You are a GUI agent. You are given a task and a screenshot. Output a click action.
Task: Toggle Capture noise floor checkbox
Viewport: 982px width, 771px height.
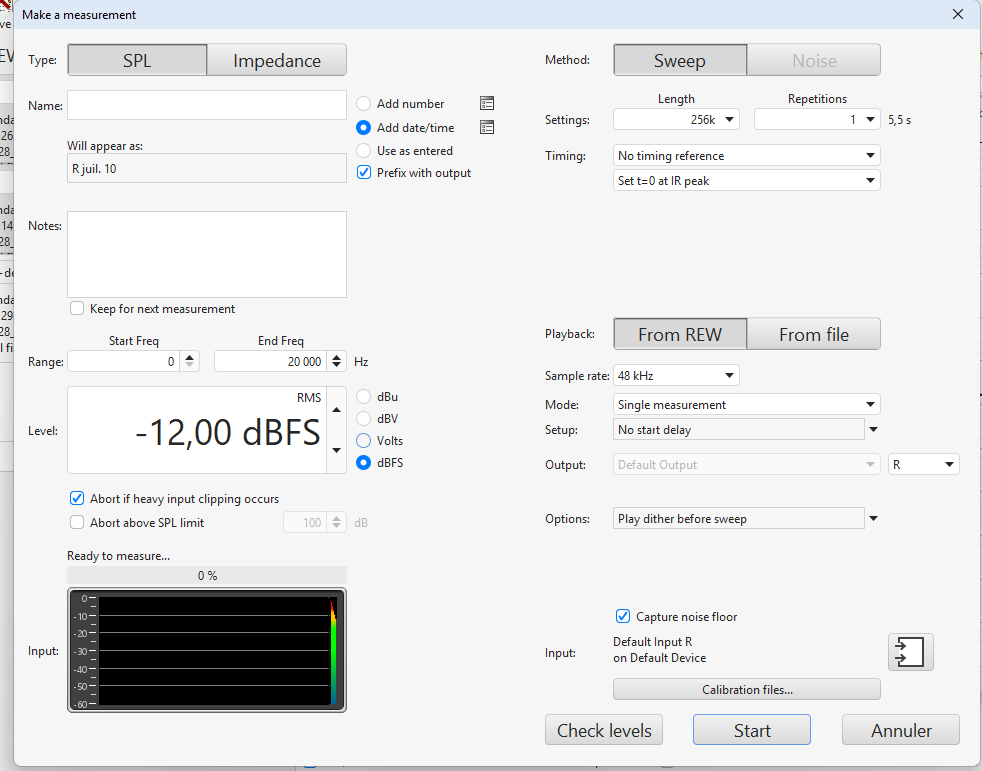[x=623, y=616]
